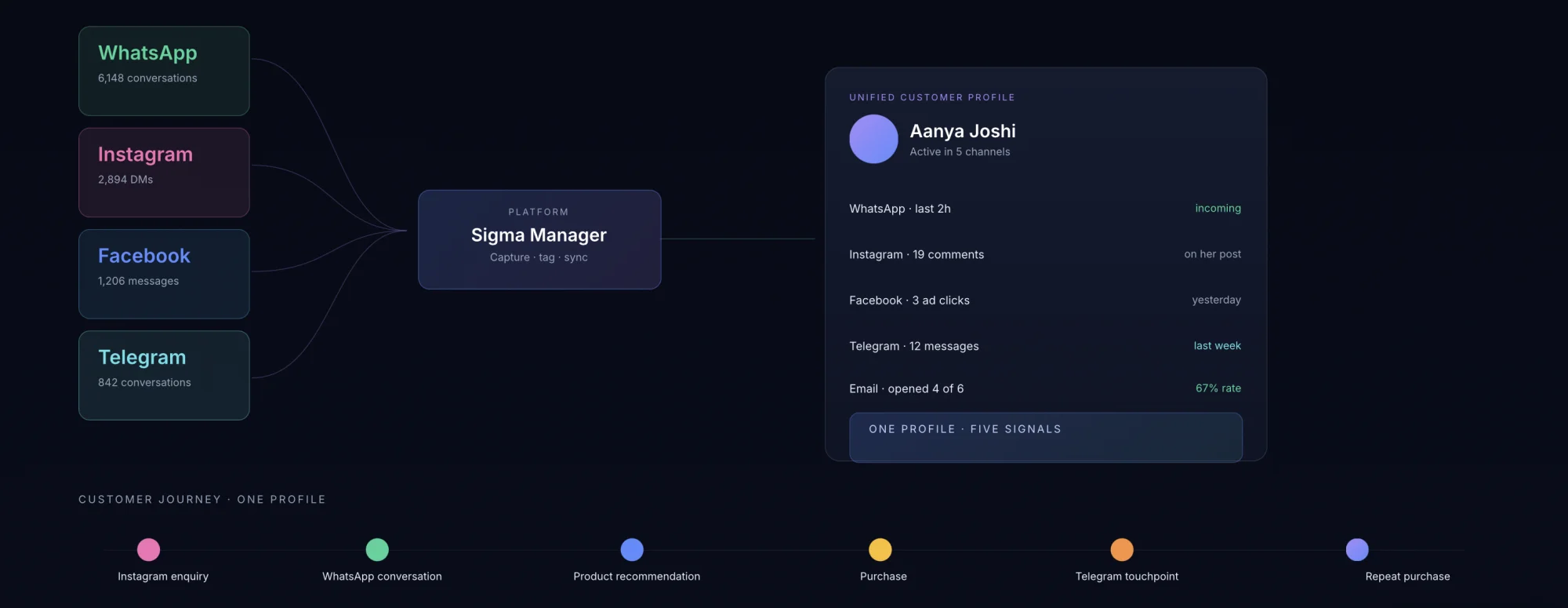The image size is (1568, 608).
Task: Click the 'Repeat purchase' step label
Action: click(1407, 577)
